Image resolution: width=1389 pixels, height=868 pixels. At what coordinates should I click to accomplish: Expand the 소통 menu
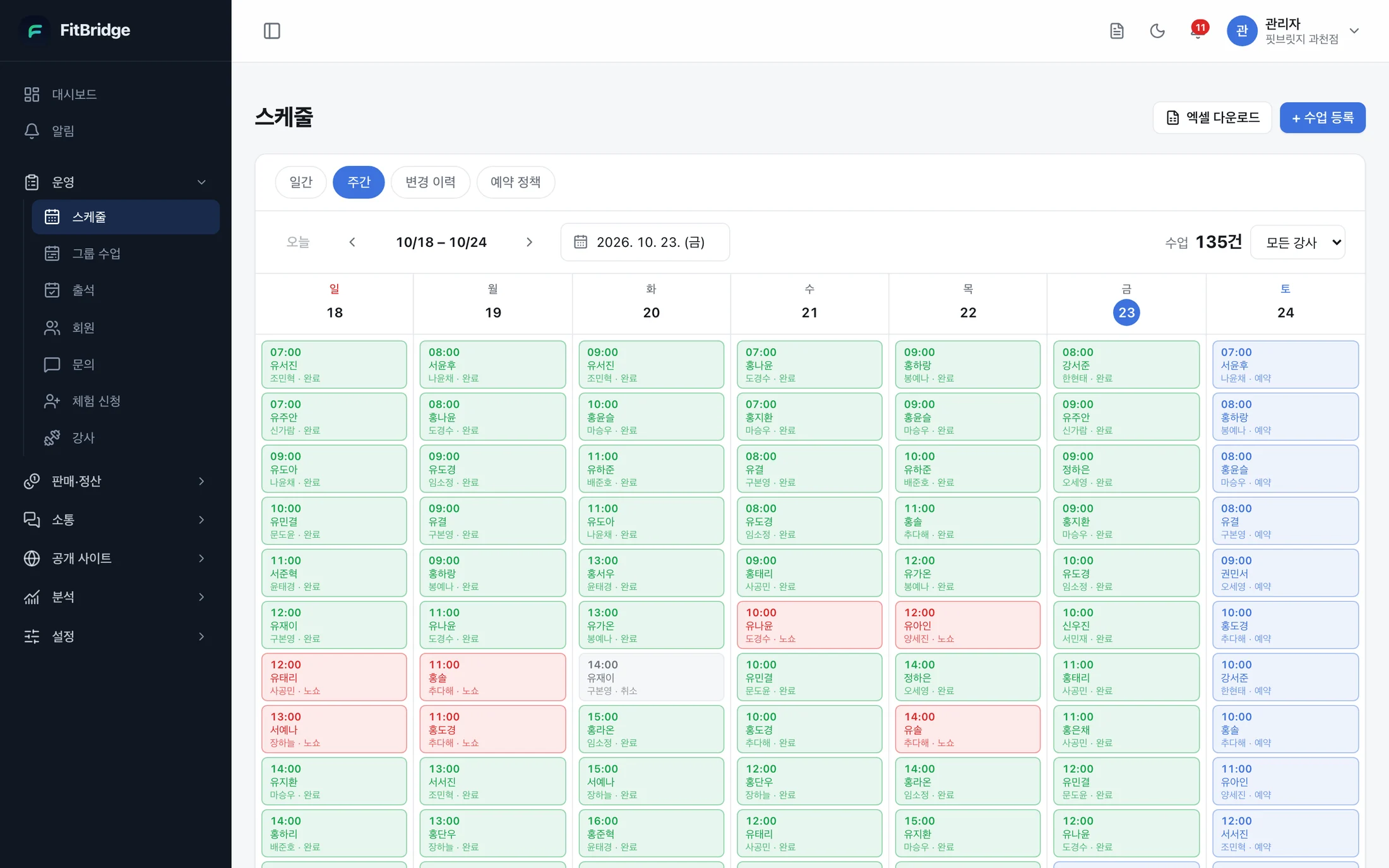116,520
